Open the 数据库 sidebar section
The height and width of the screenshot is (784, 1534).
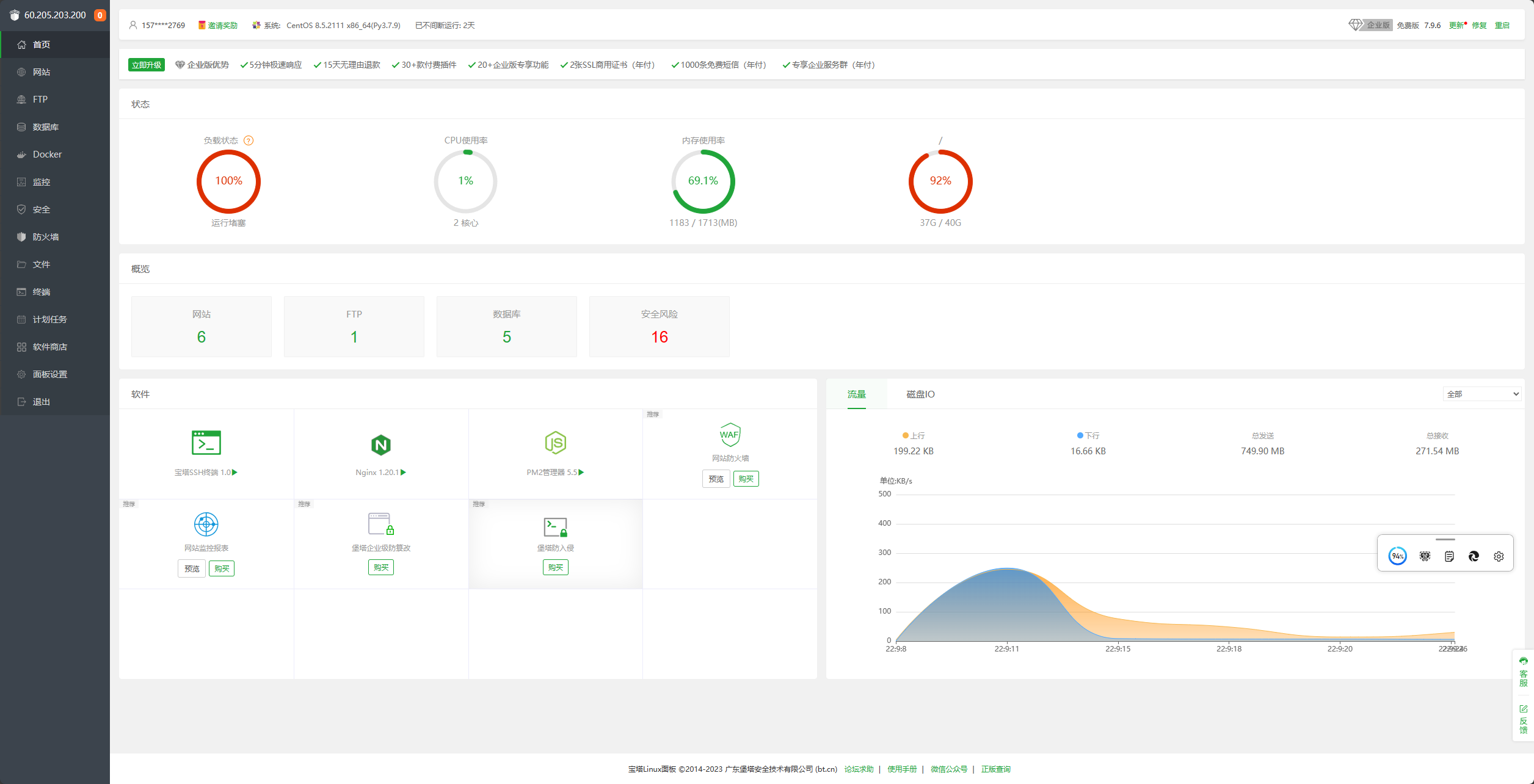pyautogui.click(x=55, y=127)
